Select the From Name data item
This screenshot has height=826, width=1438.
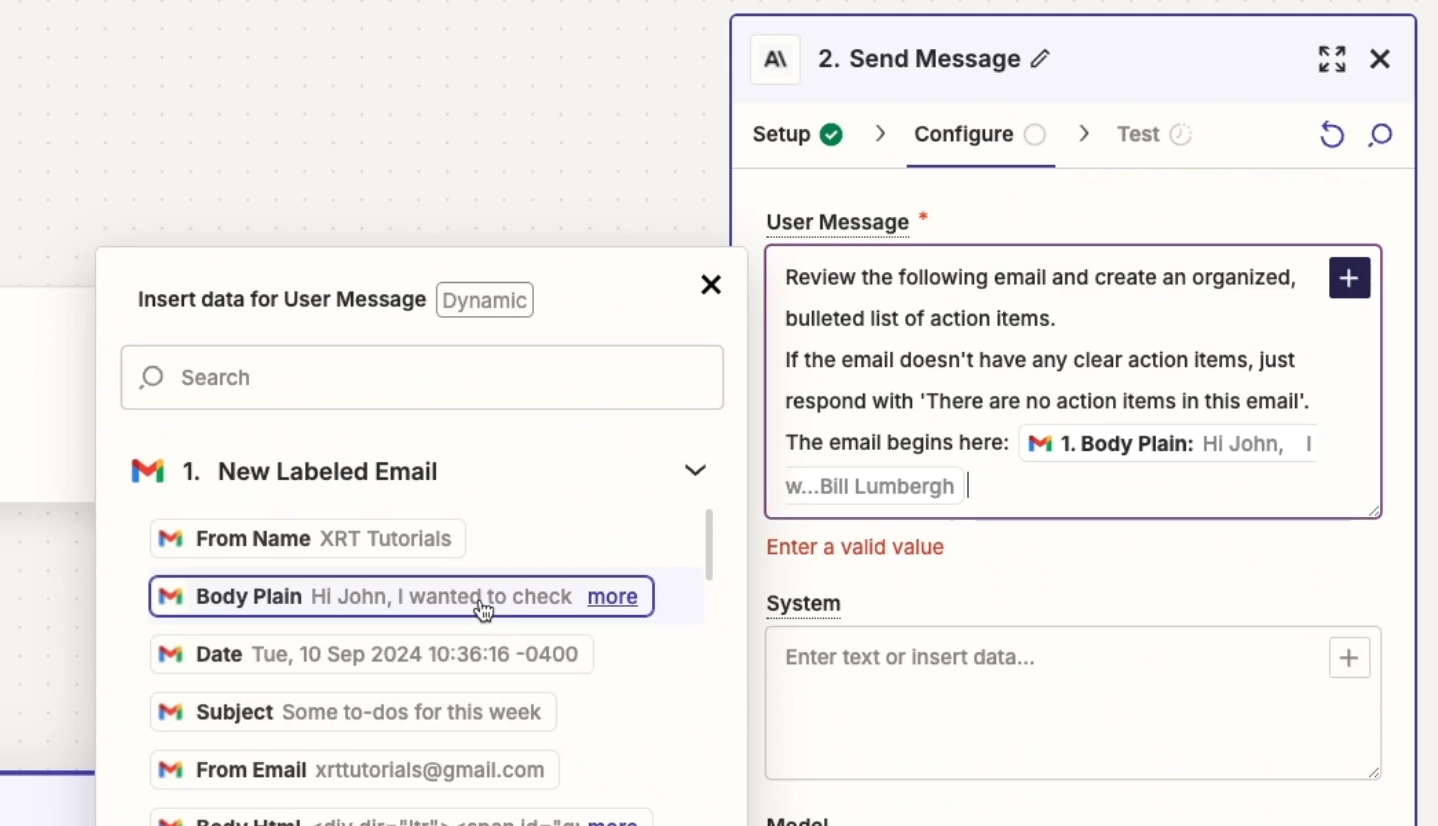point(308,539)
